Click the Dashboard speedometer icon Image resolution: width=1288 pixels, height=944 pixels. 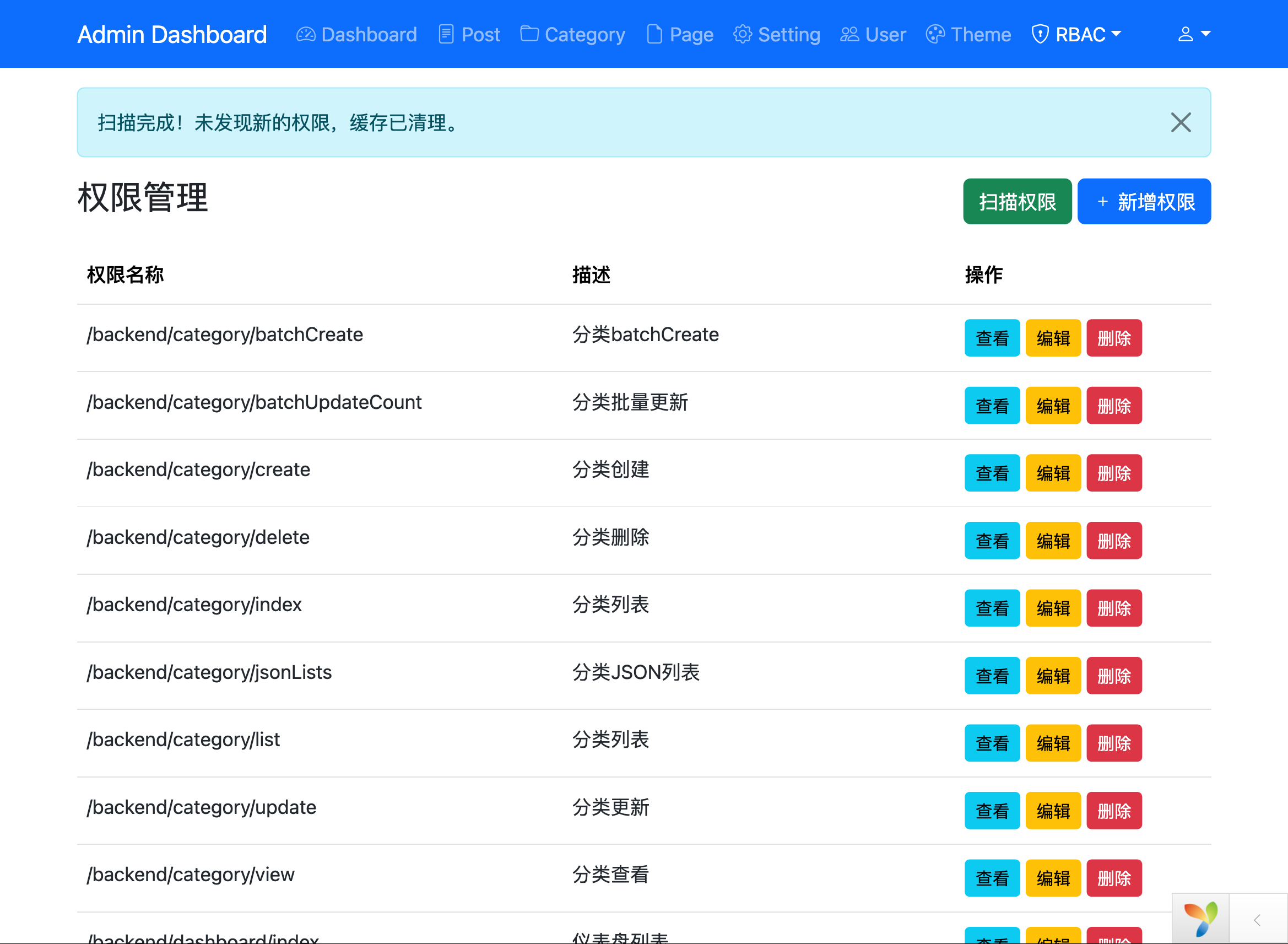[306, 34]
